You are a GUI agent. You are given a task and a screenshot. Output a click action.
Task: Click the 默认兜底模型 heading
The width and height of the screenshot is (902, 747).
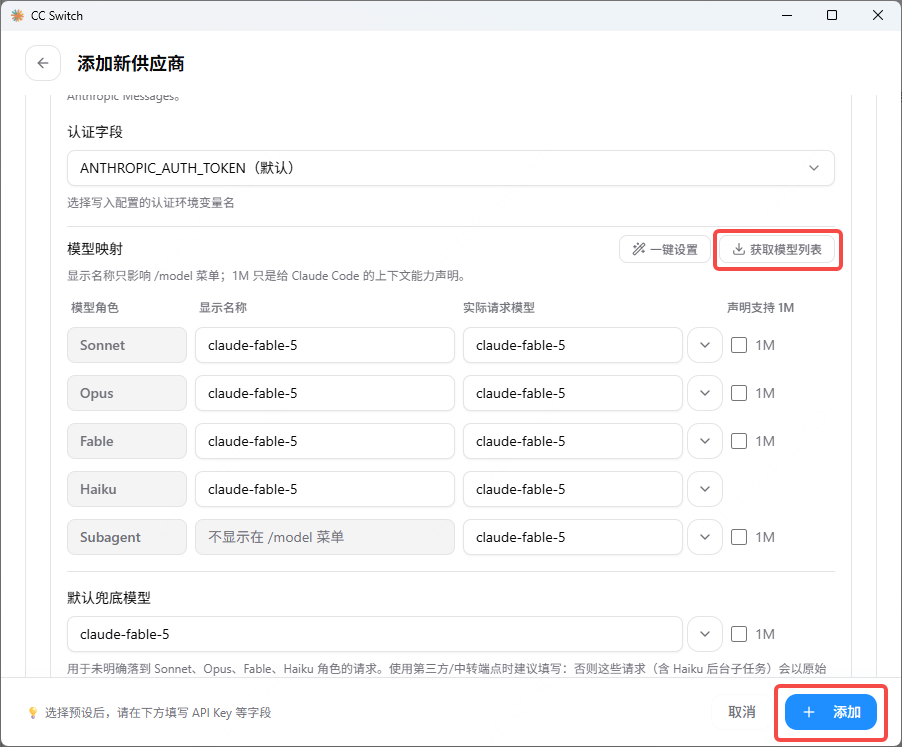[x=109, y=598]
